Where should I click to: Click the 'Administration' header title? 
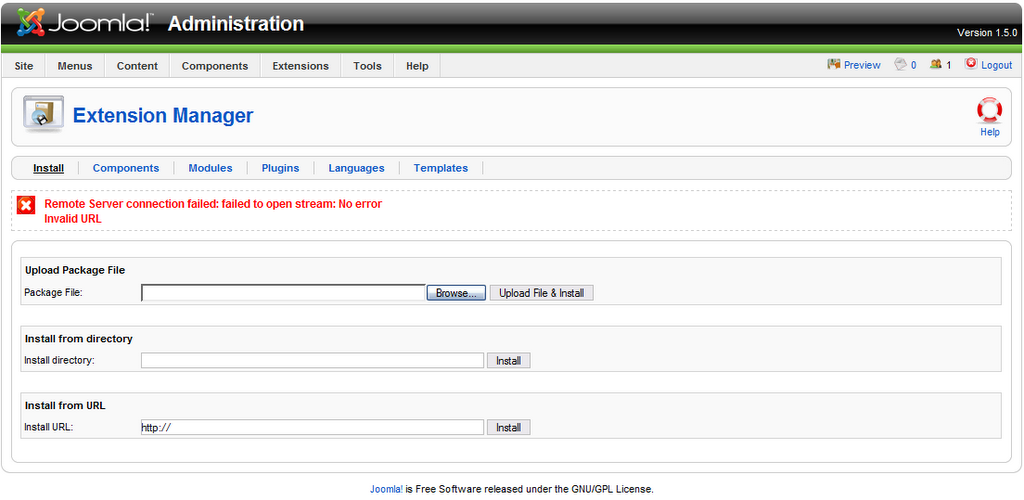(236, 23)
